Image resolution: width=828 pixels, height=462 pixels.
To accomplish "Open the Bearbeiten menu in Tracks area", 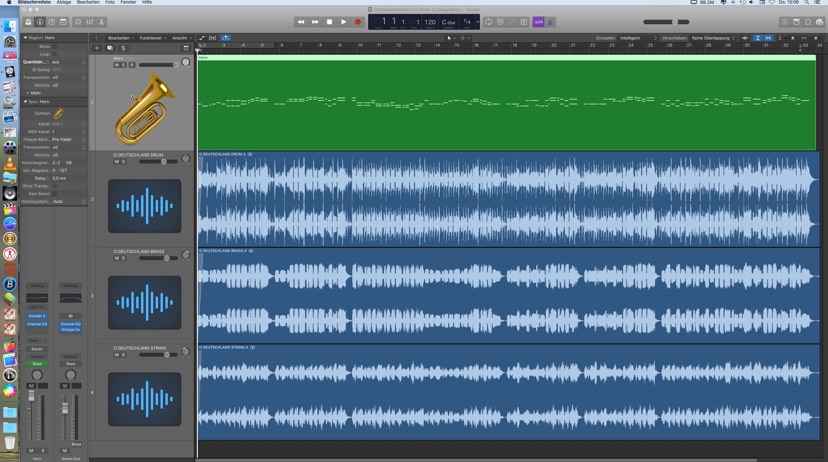I will pyautogui.click(x=120, y=38).
